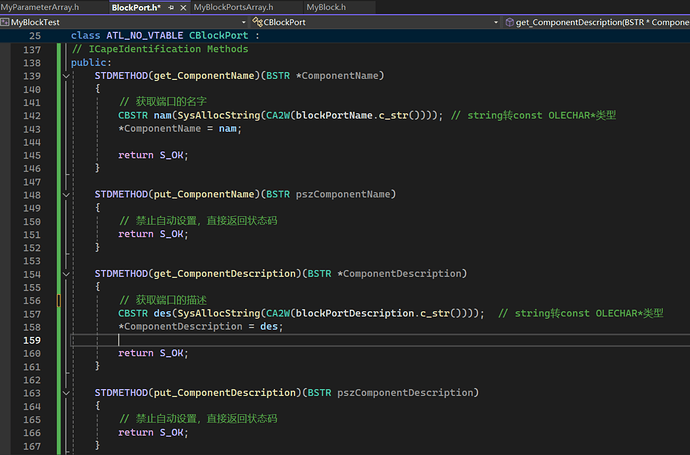Click the '// string转const OLECHAR*类型' comment at line 142
This screenshot has width=690, height=455.
tap(533, 115)
